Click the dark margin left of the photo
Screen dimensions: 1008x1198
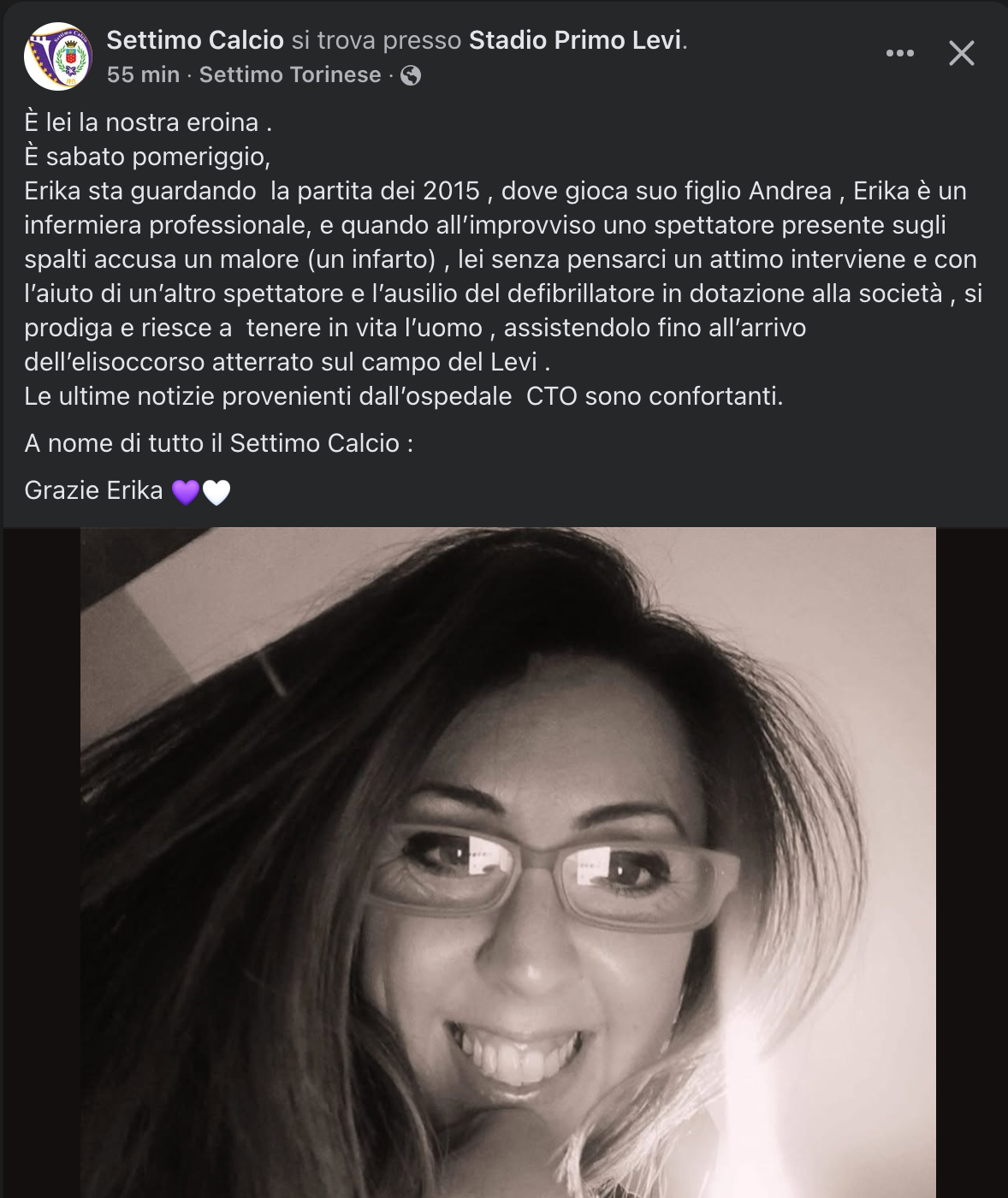[42, 863]
